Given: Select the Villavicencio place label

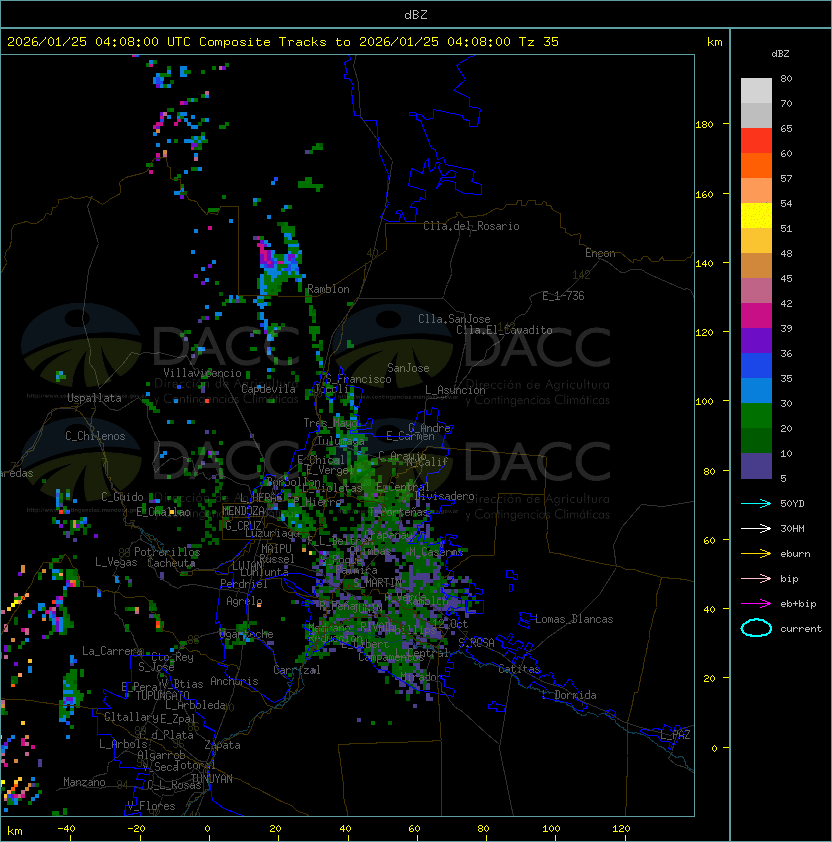Looking at the screenshot, I should [x=202, y=373].
